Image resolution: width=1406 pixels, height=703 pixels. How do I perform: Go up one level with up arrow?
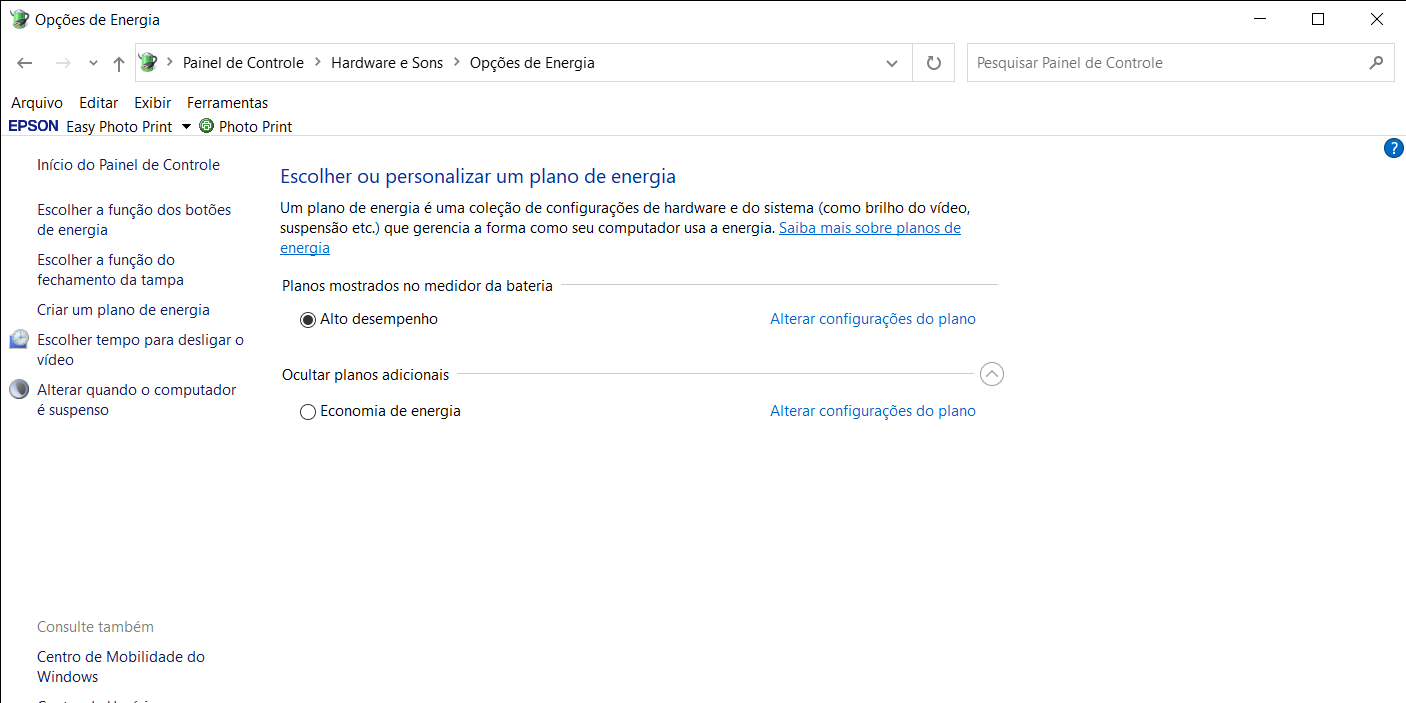pyautogui.click(x=119, y=63)
